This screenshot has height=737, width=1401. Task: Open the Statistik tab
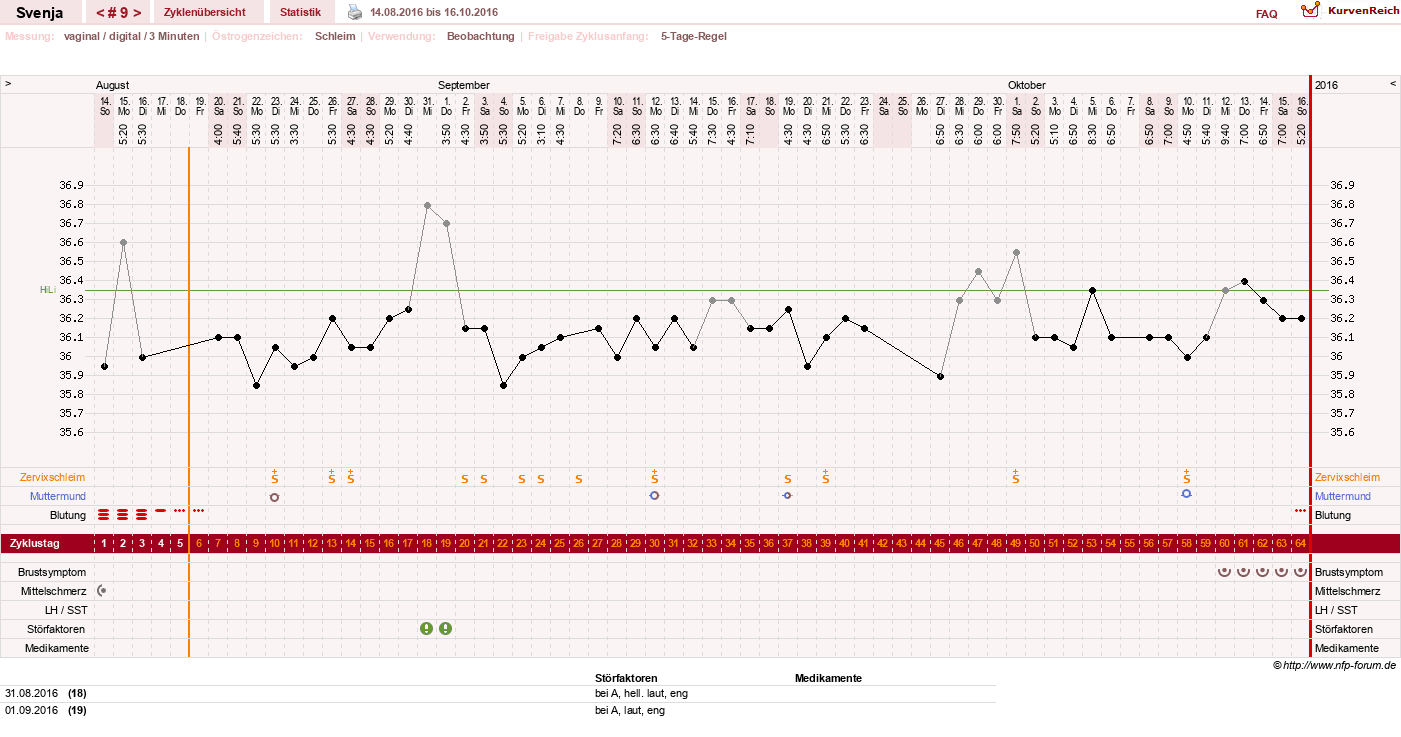click(300, 12)
